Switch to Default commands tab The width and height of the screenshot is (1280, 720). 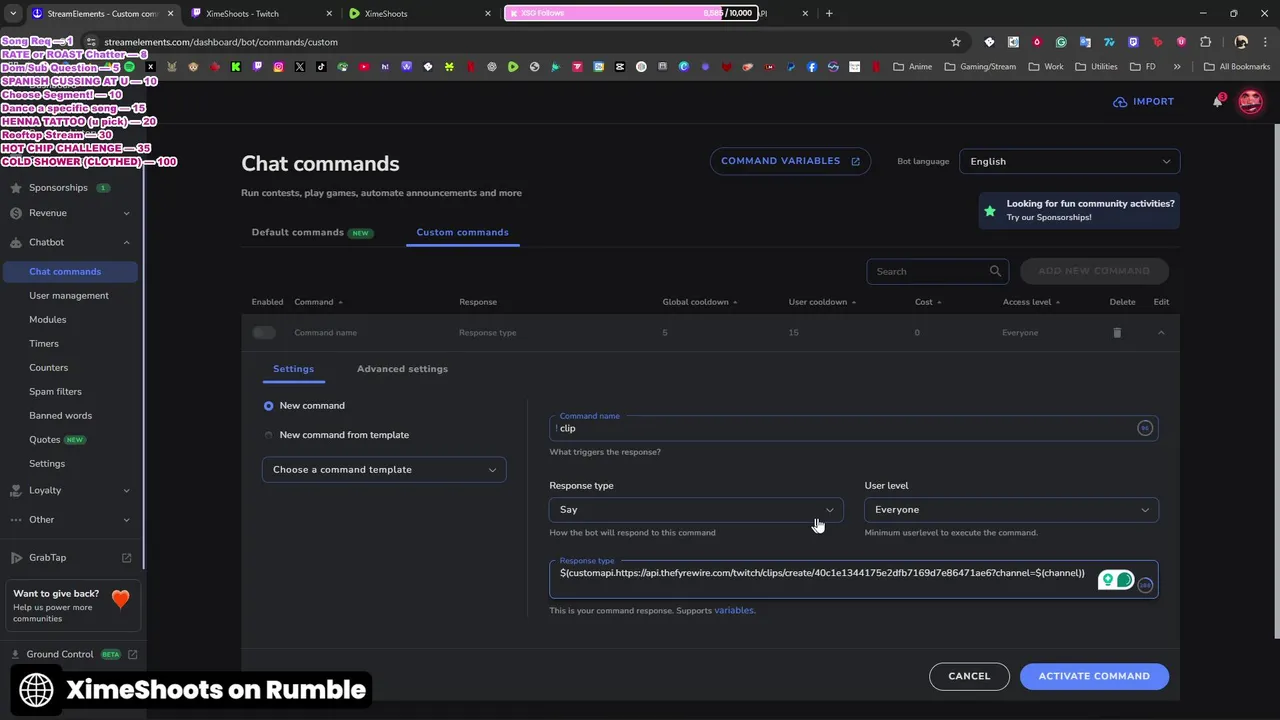pyautogui.click(x=311, y=232)
